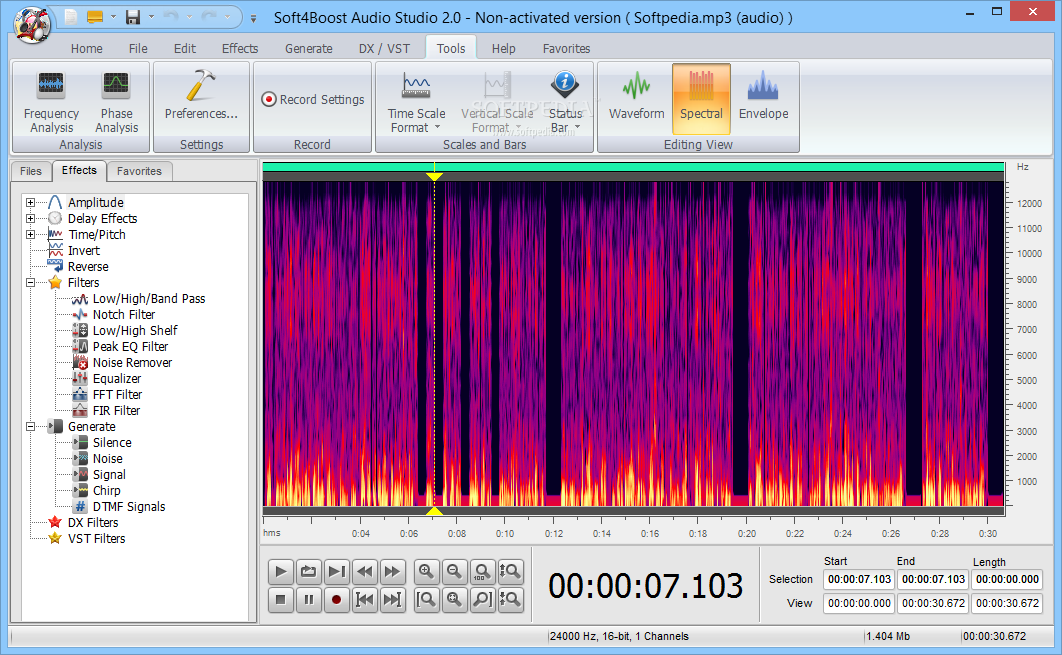
Task: Open quick access toolbar customize arrow
Action: click(x=253, y=19)
